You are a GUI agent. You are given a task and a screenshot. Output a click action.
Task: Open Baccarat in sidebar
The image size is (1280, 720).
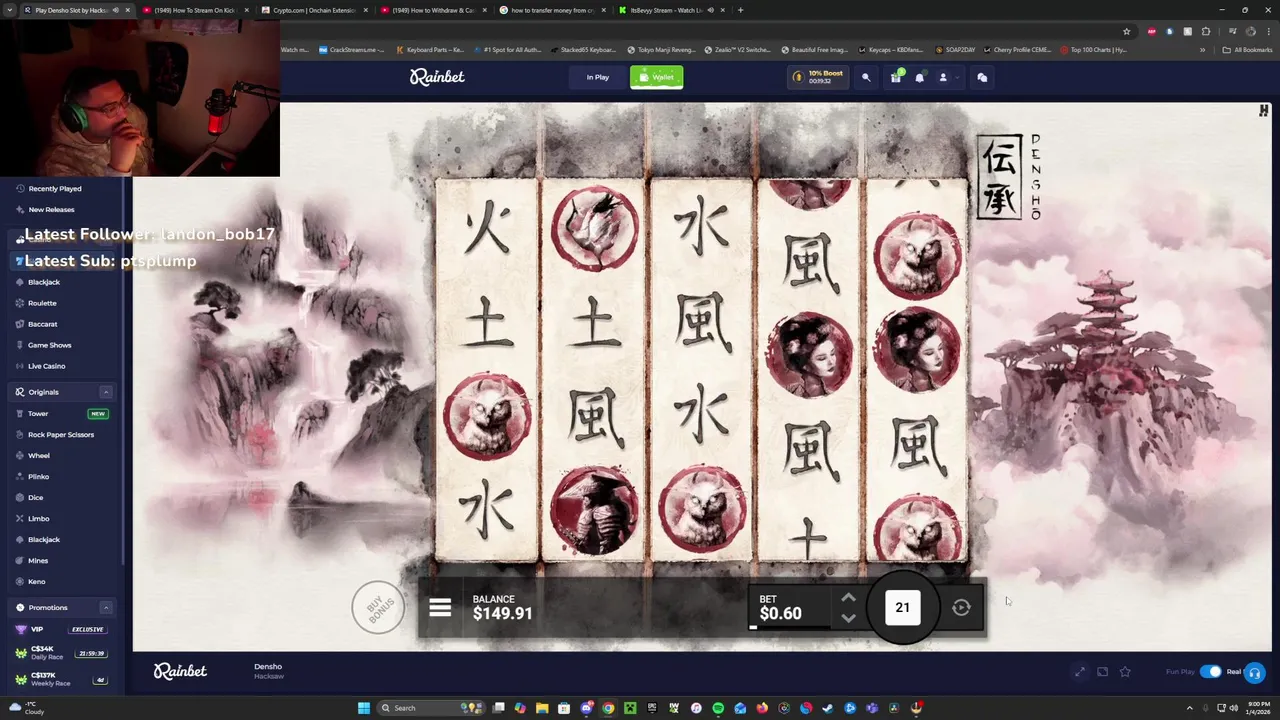(43, 324)
